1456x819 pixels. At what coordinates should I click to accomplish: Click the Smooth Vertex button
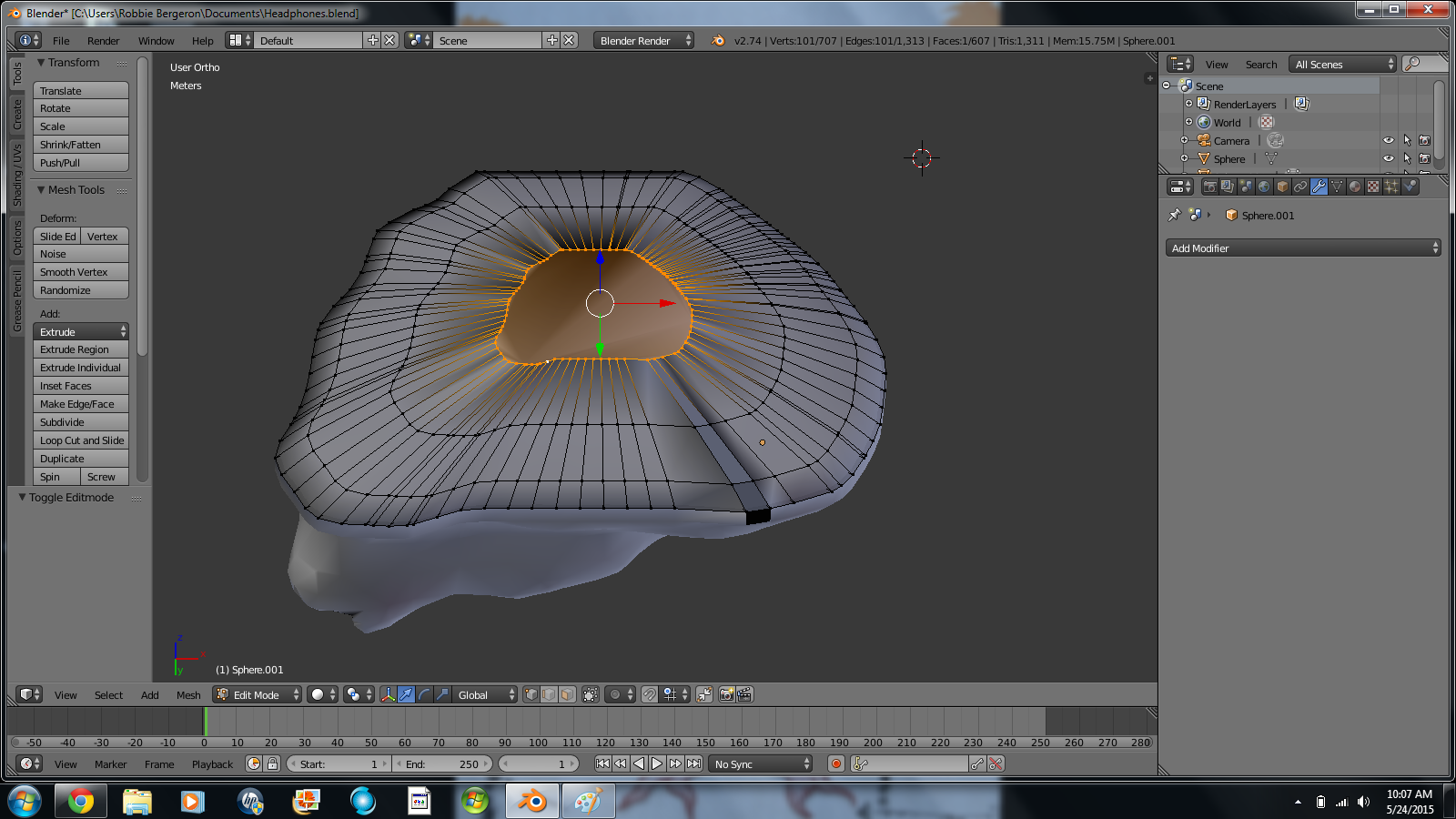pyautogui.click(x=81, y=272)
